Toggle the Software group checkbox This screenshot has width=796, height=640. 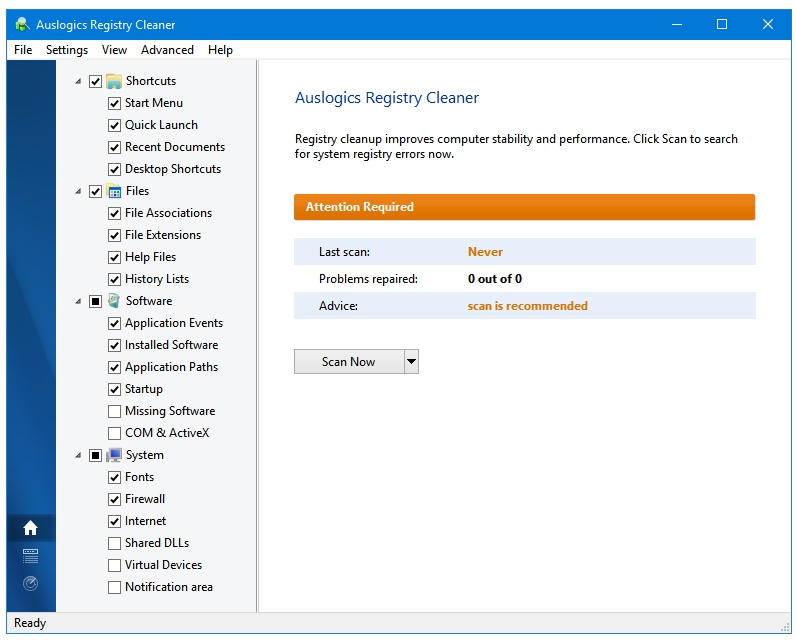(95, 301)
